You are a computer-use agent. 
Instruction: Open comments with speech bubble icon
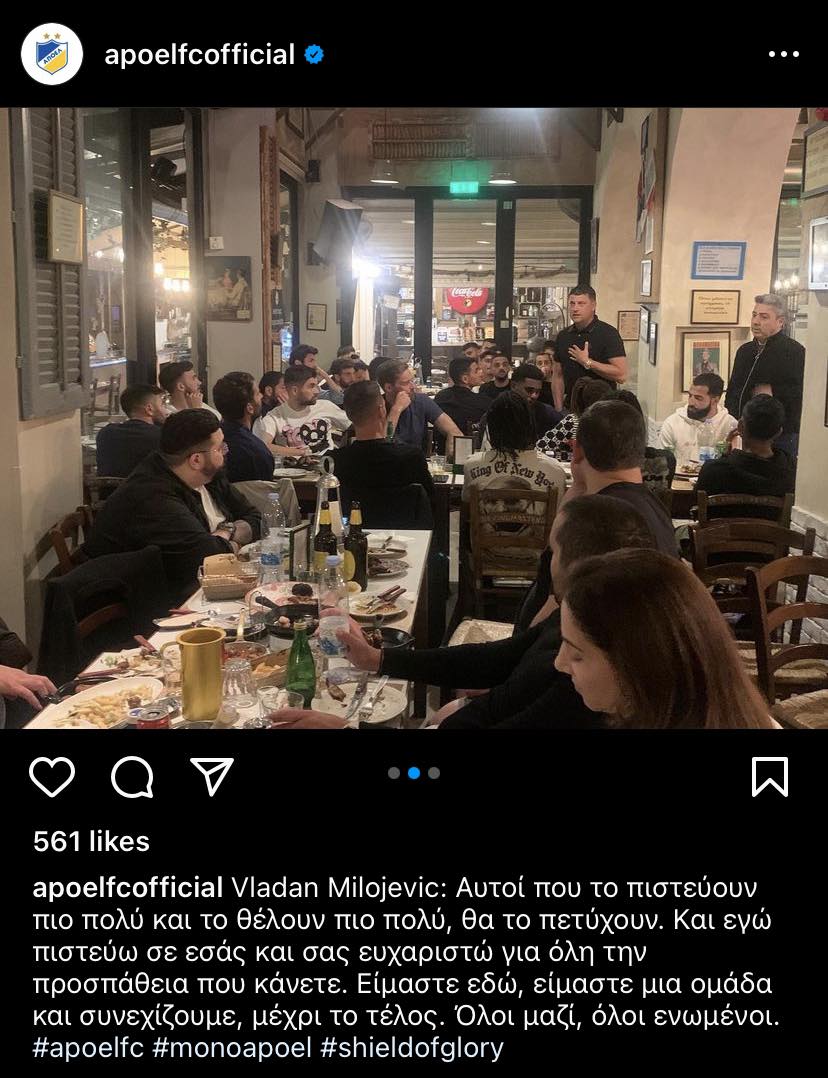click(x=131, y=777)
